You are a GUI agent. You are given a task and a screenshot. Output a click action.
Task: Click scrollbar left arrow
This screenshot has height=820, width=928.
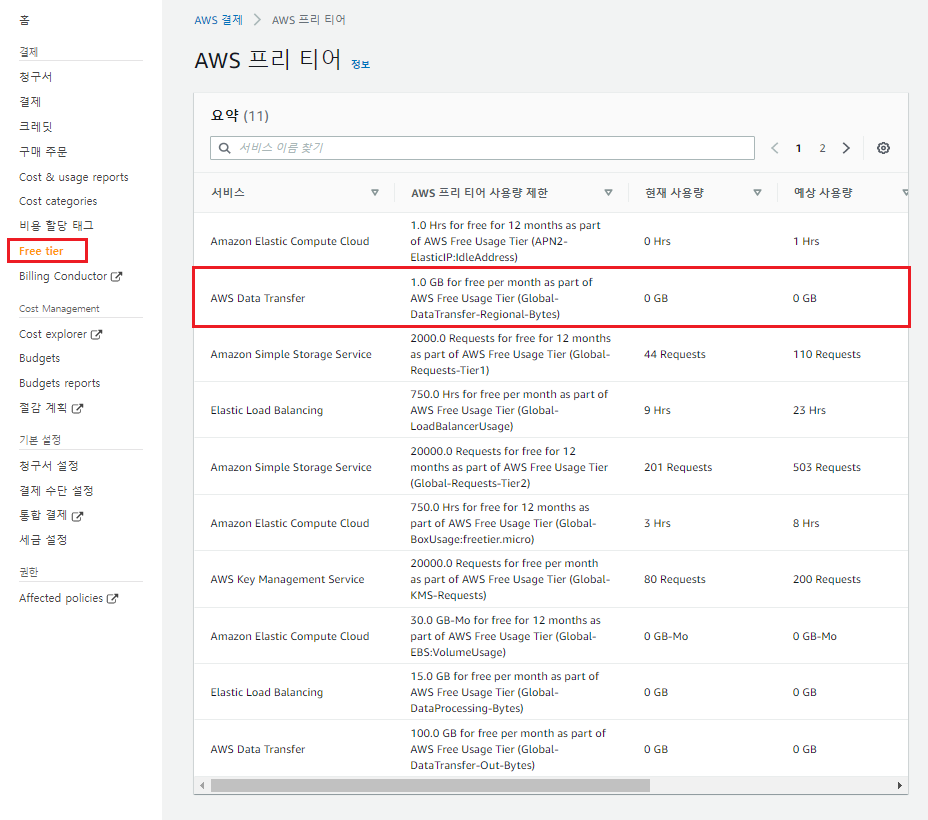tap(202, 786)
